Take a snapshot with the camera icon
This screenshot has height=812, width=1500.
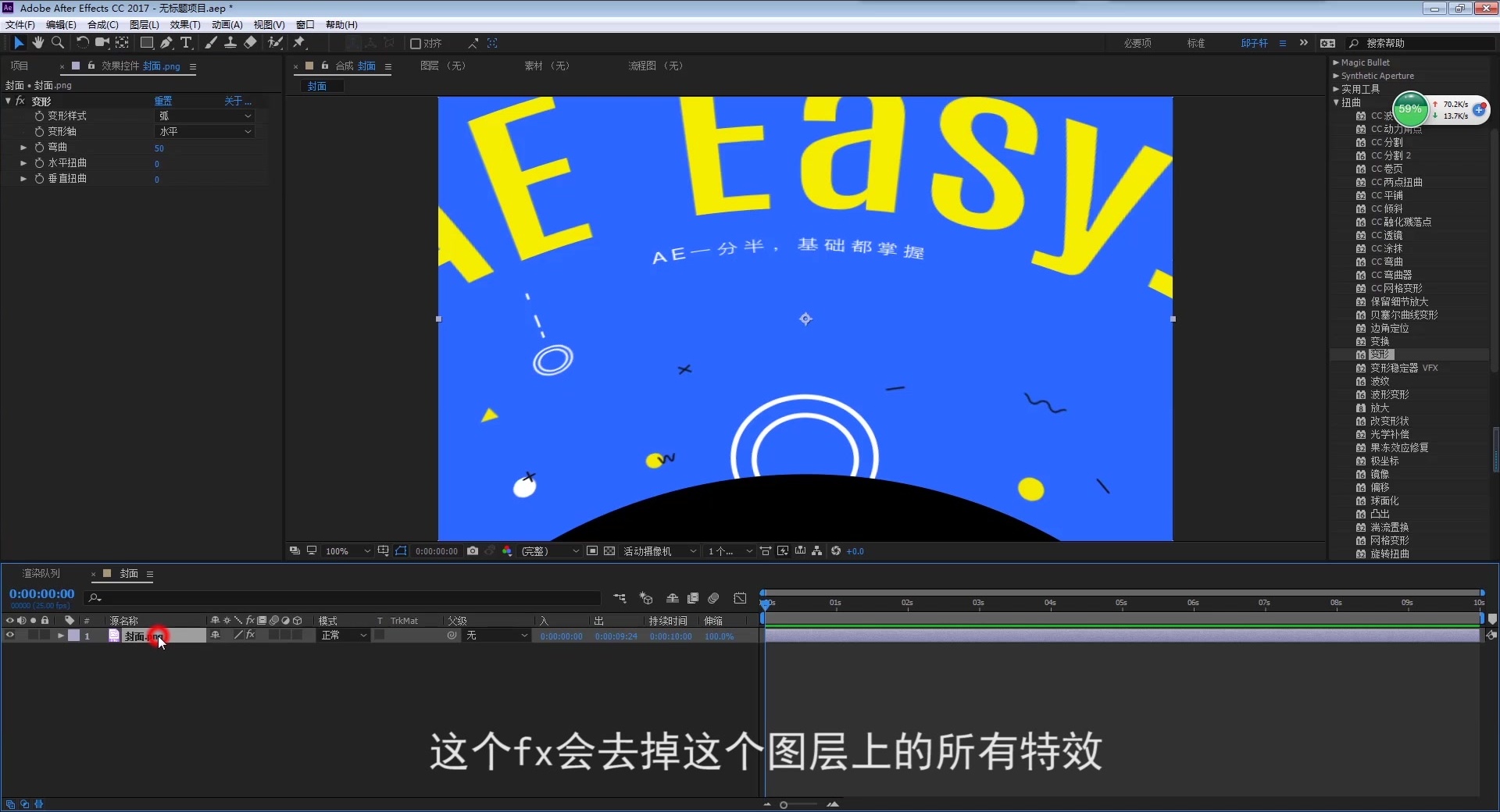pyautogui.click(x=473, y=551)
